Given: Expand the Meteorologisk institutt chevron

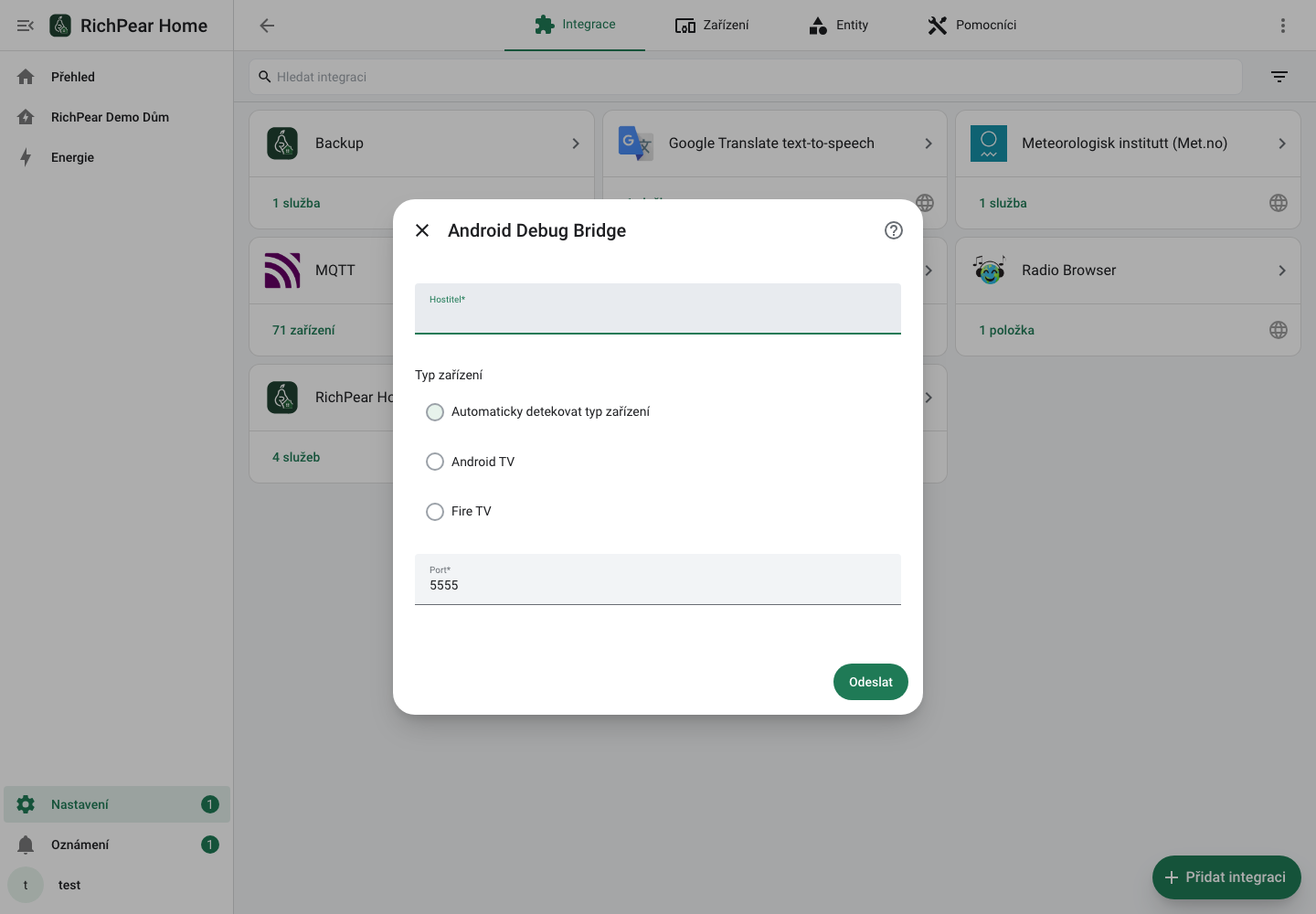Looking at the screenshot, I should [x=1282, y=143].
